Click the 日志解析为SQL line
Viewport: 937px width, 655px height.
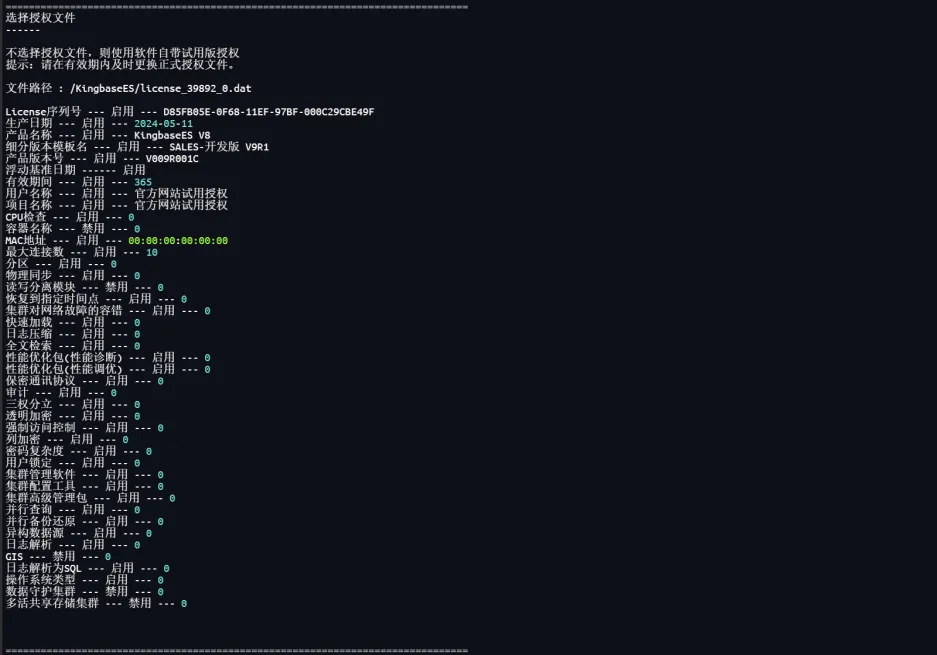pyautogui.click(x=87, y=568)
